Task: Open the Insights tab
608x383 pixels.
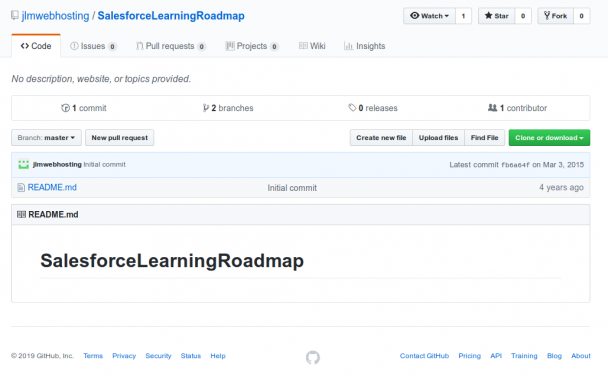Action: [x=364, y=46]
